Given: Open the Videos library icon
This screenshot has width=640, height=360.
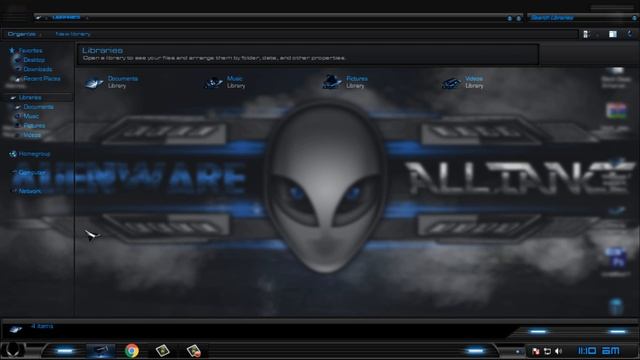Looking at the screenshot, I should (451, 83).
